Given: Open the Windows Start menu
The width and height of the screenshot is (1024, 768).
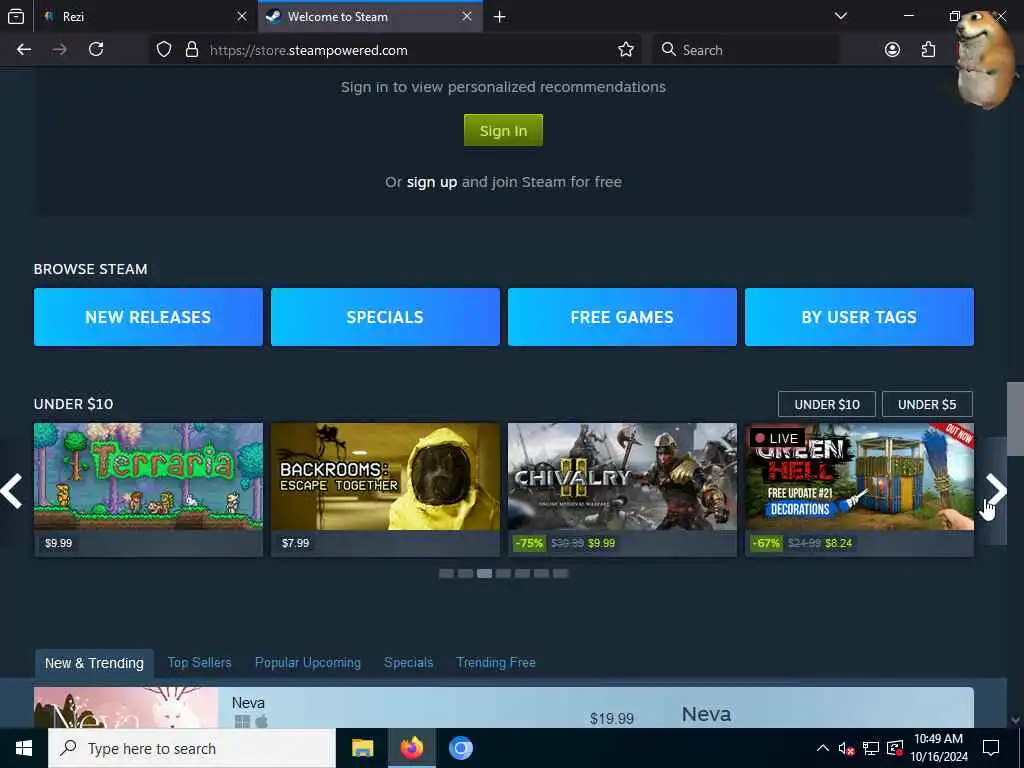Looking at the screenshot, I should click(24, 748).
